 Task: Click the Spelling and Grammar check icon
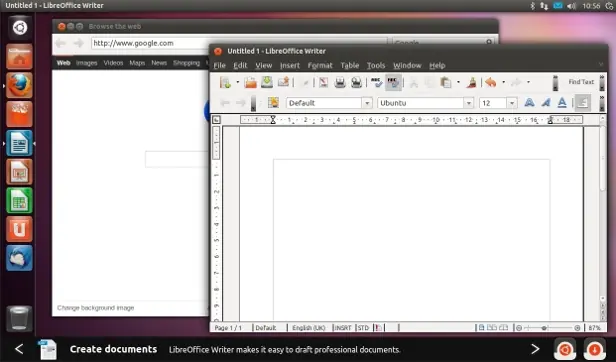376,82
